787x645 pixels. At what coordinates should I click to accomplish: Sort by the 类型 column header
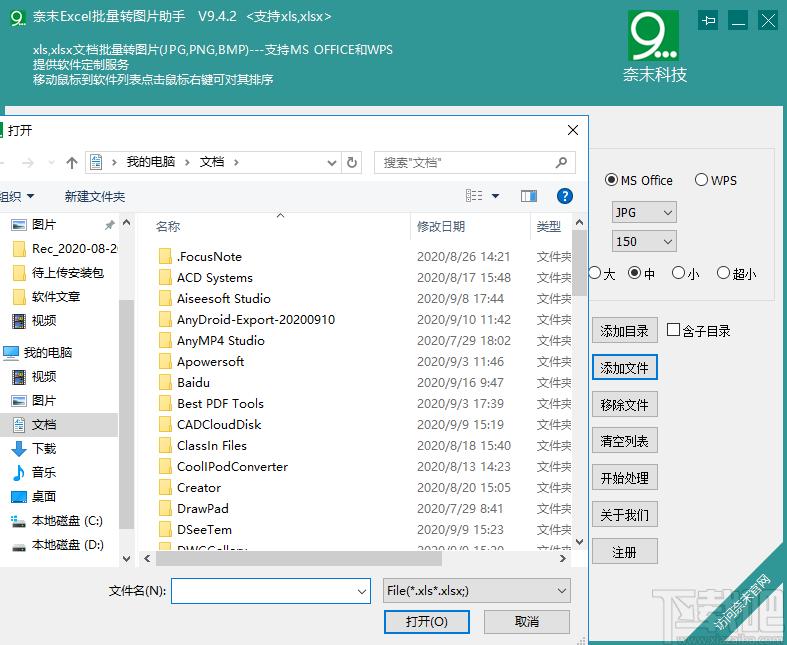coord(549,226)
